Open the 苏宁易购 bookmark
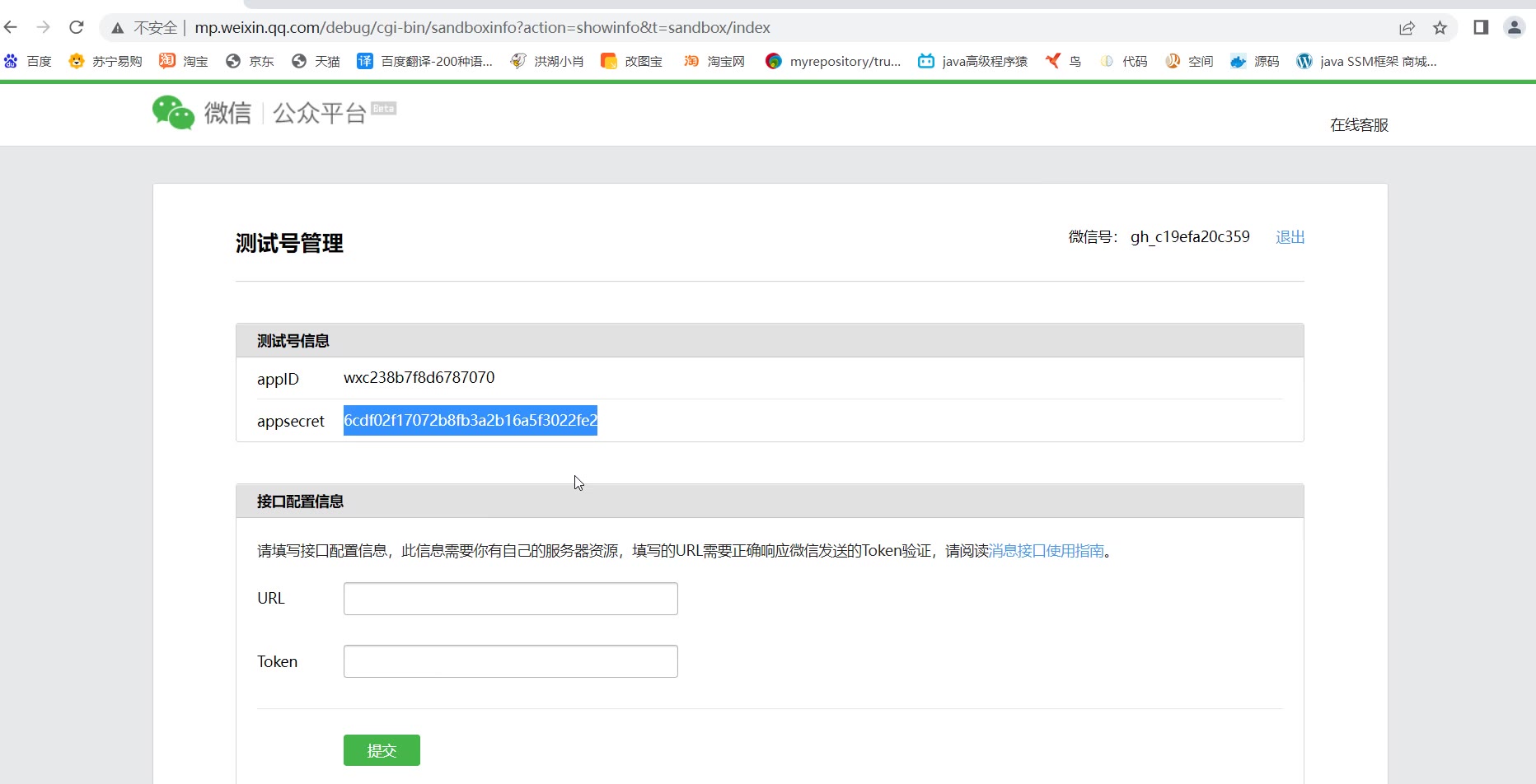The image size is (1536, 784). tap(105, 61)
